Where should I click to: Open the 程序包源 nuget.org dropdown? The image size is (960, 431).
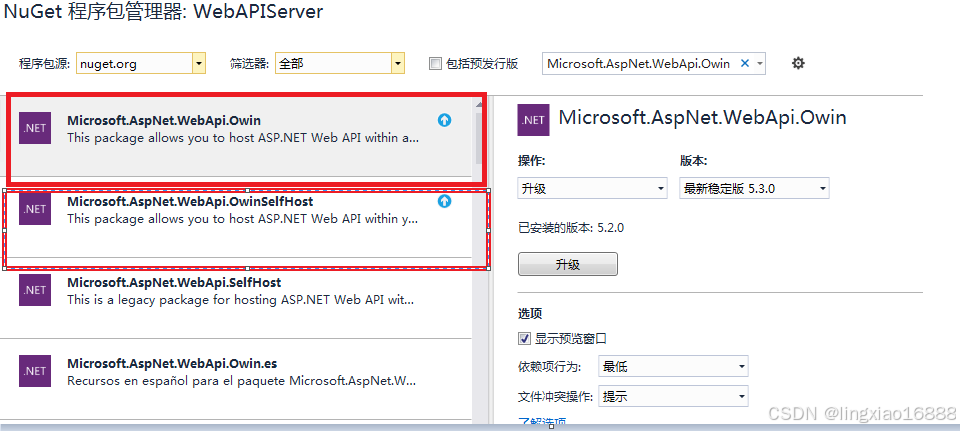(141, 63)
